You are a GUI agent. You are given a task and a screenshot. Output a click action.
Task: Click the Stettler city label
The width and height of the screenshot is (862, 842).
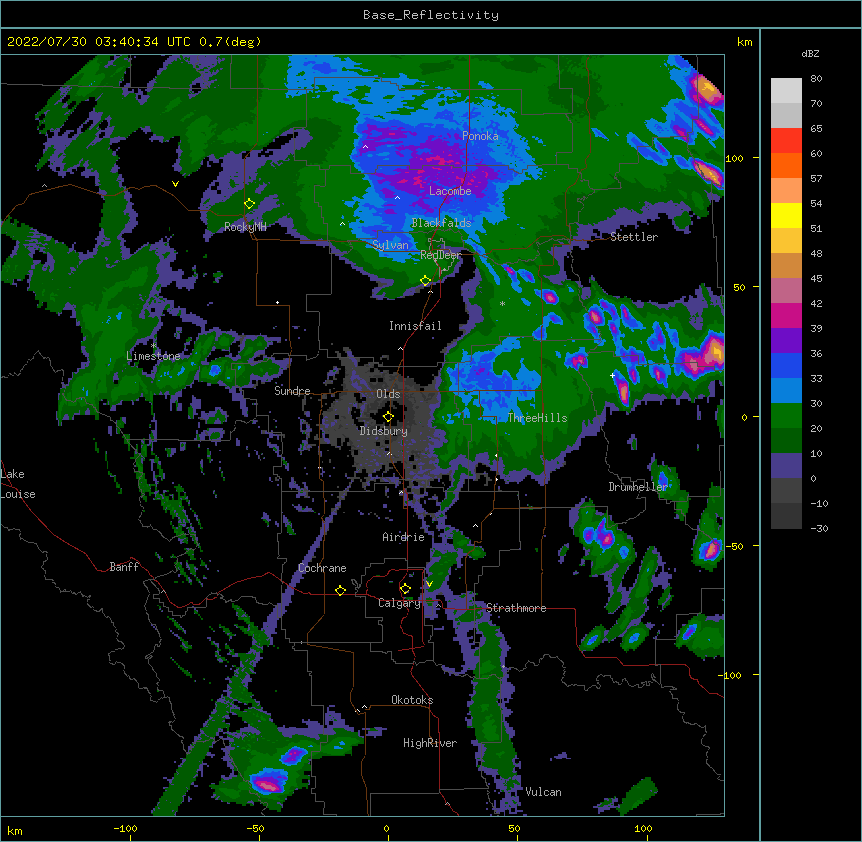coord(634,237)
